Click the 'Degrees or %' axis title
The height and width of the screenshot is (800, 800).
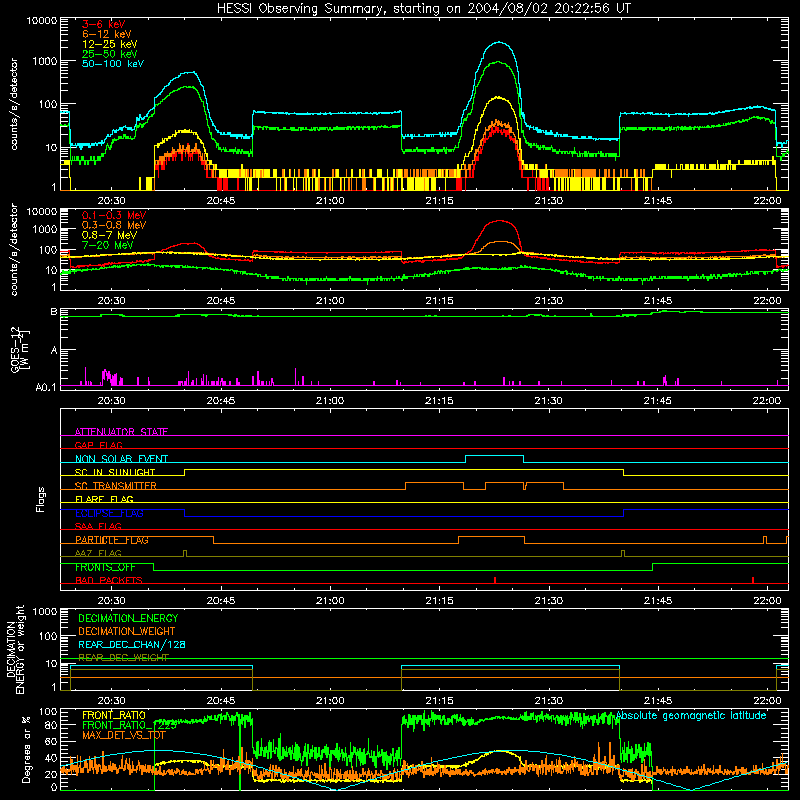(26, 749)
